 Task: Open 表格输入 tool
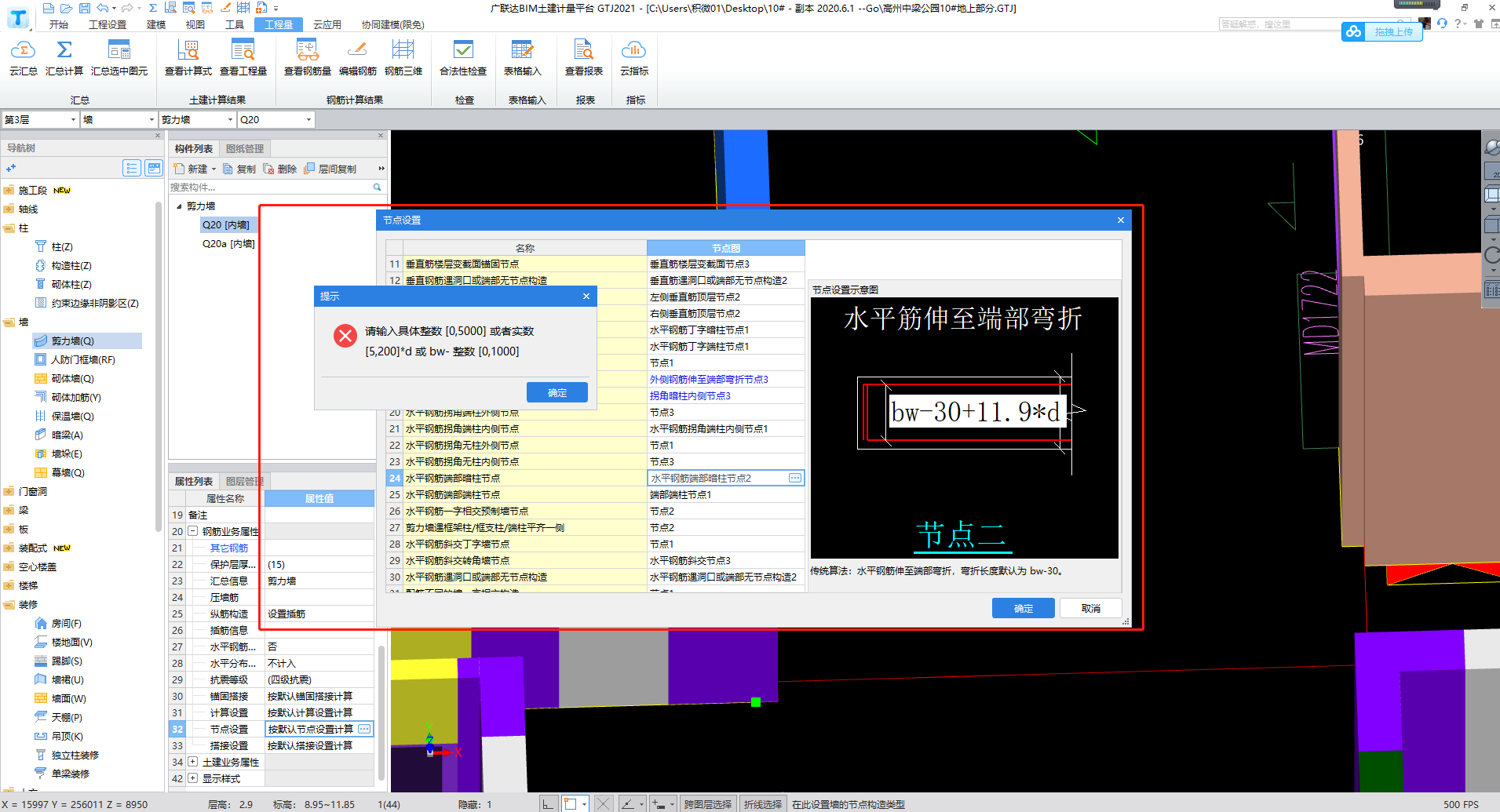coord(523,58)
